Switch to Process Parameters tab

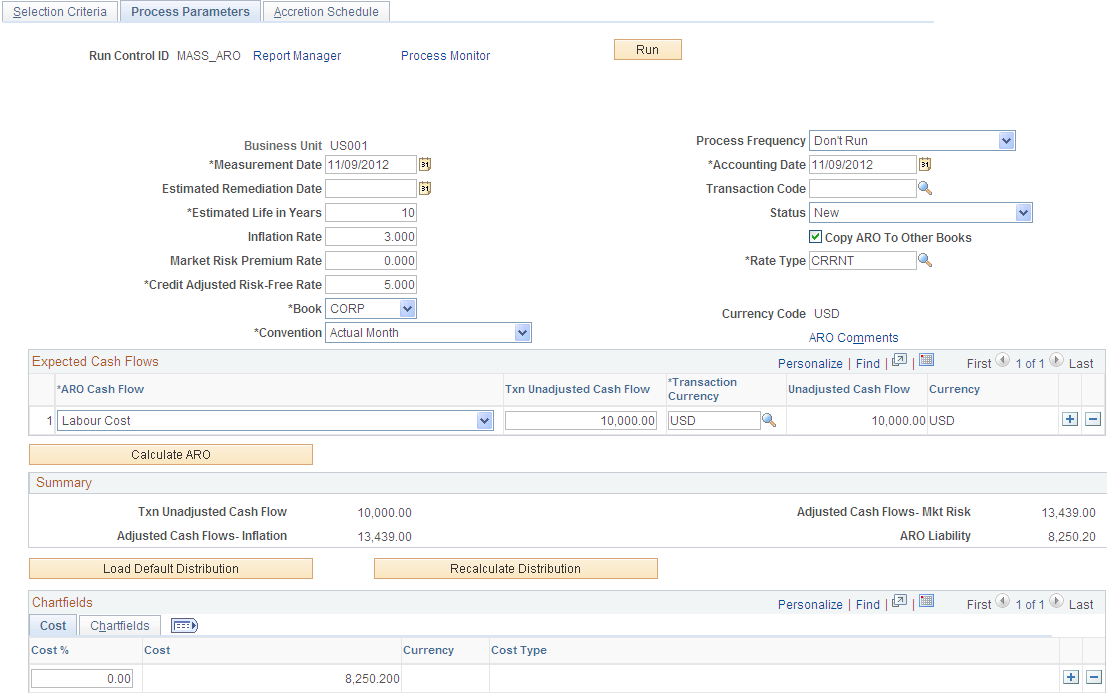[191, 12]
